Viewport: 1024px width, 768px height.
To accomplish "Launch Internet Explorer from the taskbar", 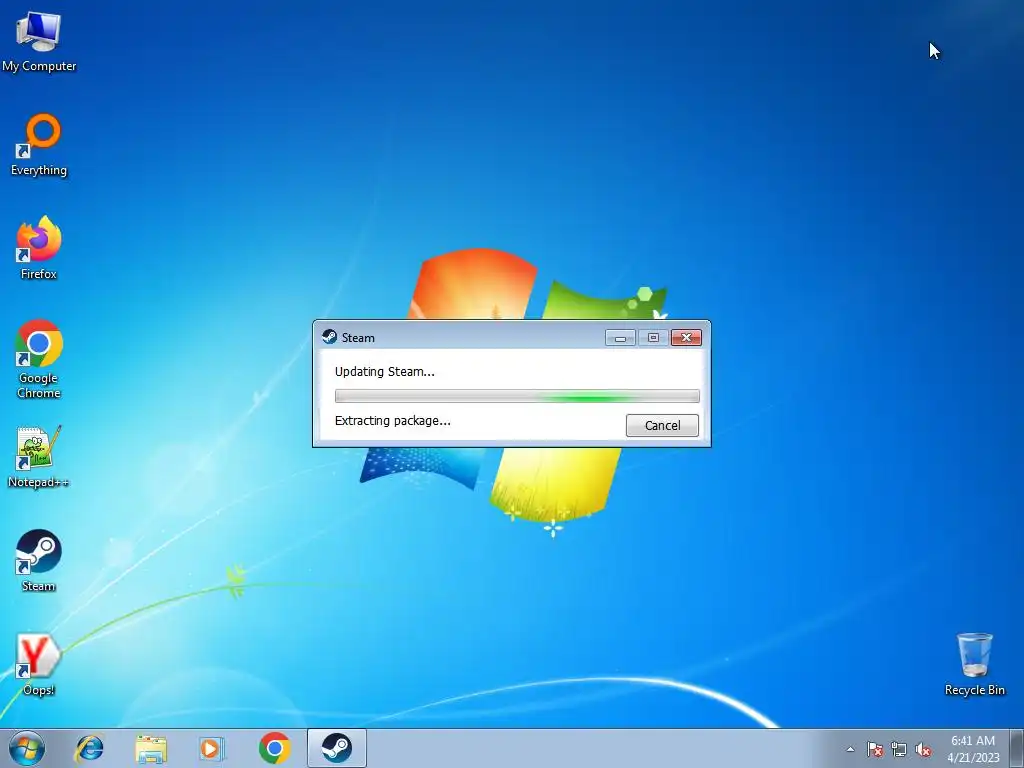I will click(89, 748).
